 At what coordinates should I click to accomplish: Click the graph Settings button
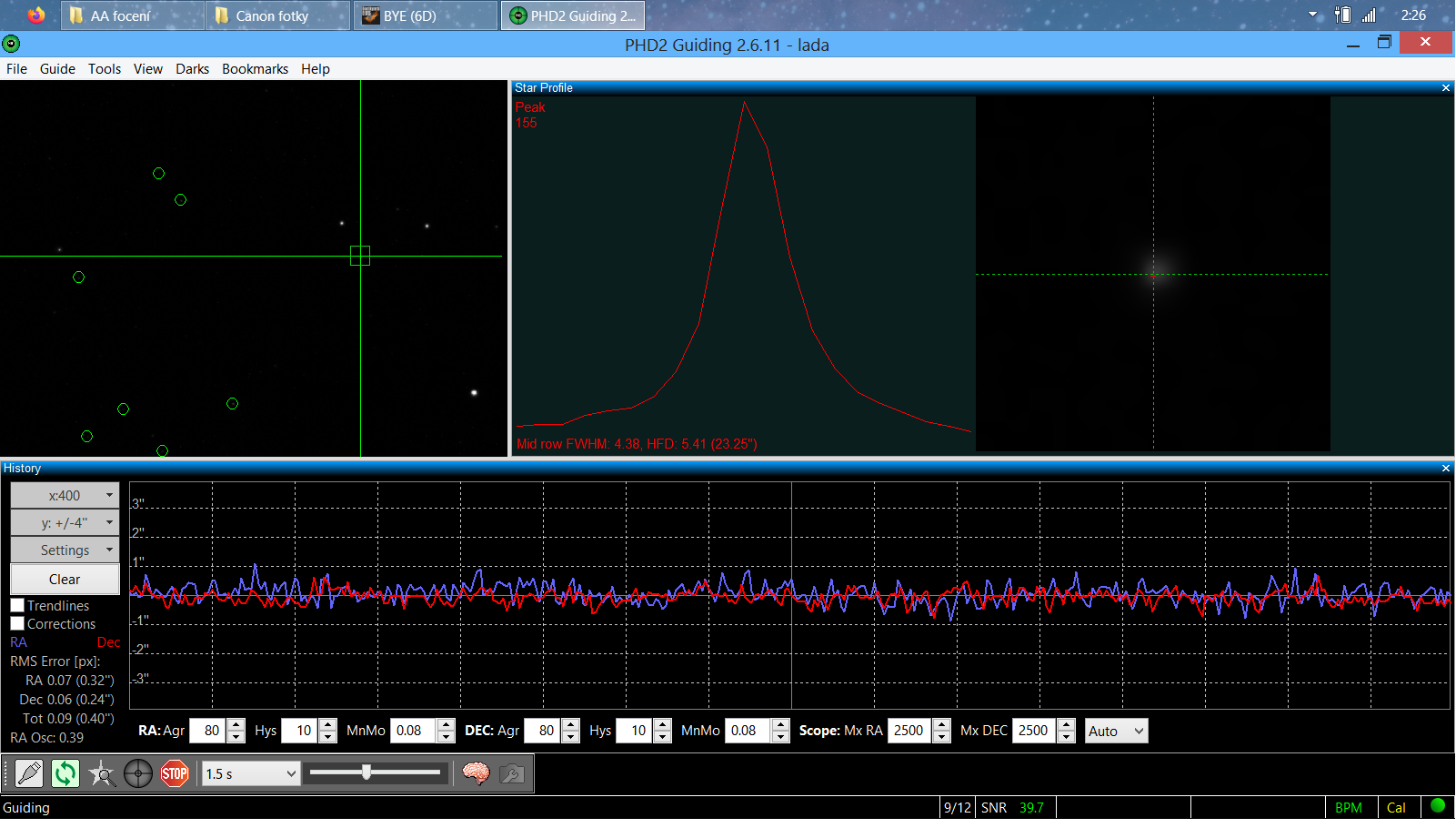(65, 550)
